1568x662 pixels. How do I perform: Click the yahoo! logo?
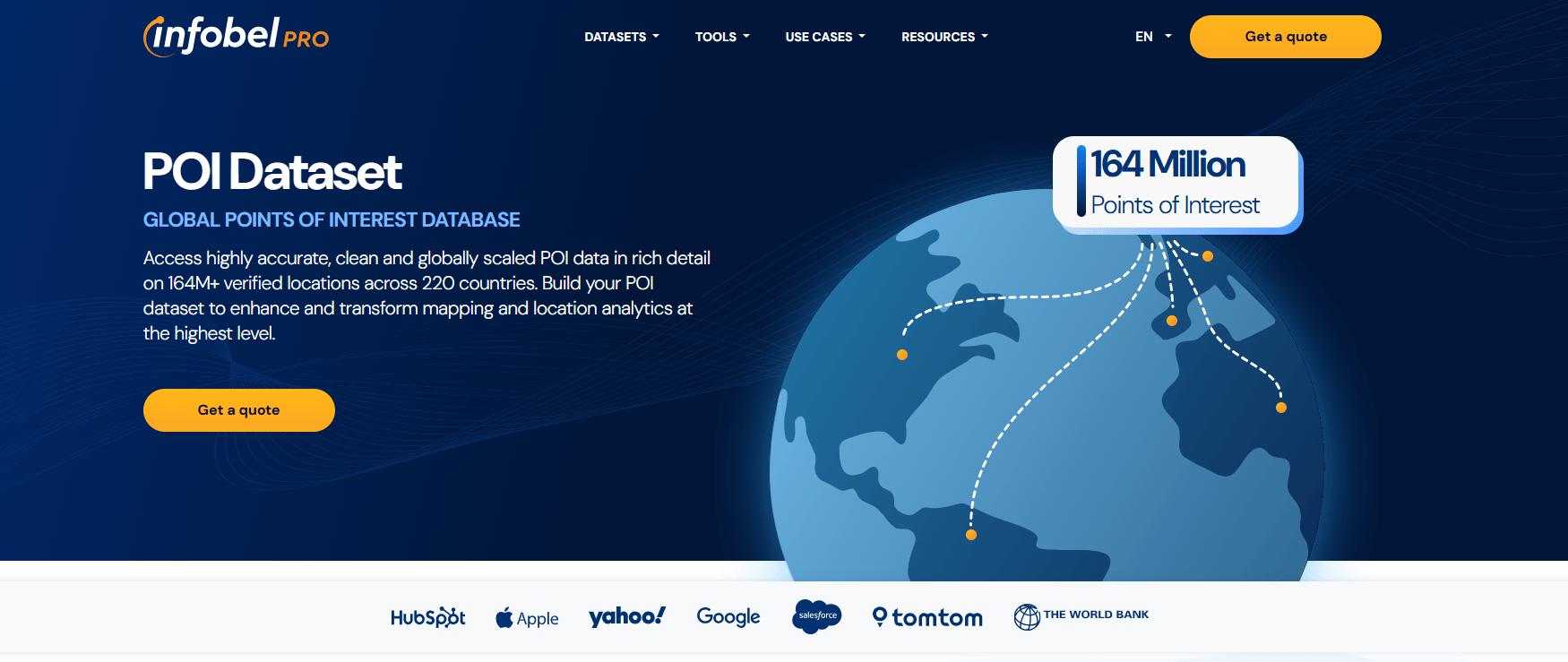click(627, 616)
